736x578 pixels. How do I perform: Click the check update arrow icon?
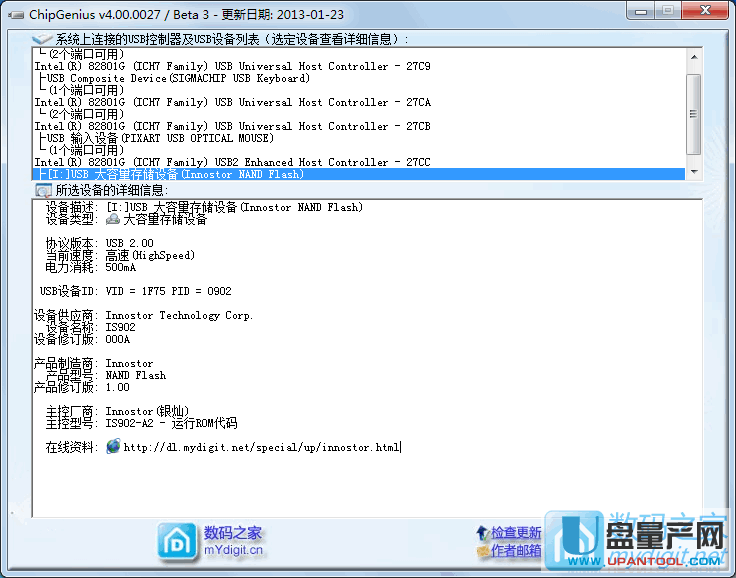[x=483, y=533]
